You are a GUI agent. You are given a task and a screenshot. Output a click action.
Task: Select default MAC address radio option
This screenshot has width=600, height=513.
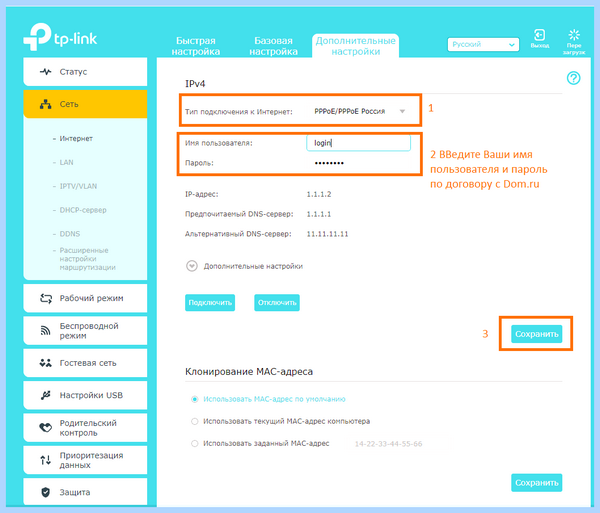(195, 399)
